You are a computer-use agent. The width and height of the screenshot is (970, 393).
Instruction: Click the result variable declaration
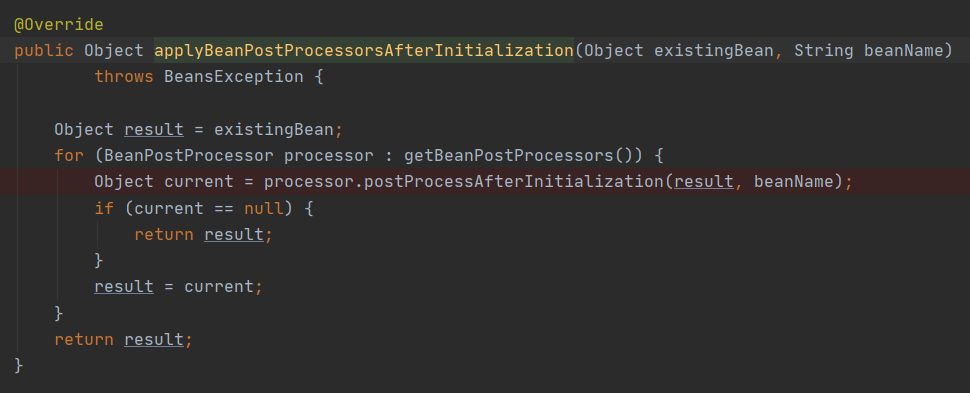pyautogui.click(x=154, y=130)
